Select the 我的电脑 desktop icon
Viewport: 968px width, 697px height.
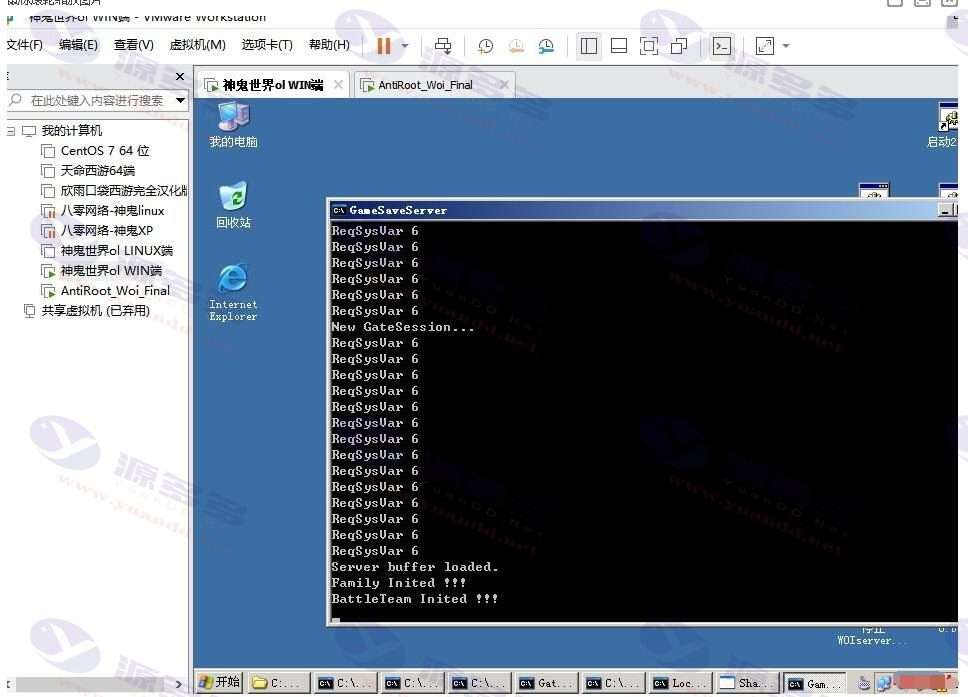pyautogui.click(x=233, y=125)
